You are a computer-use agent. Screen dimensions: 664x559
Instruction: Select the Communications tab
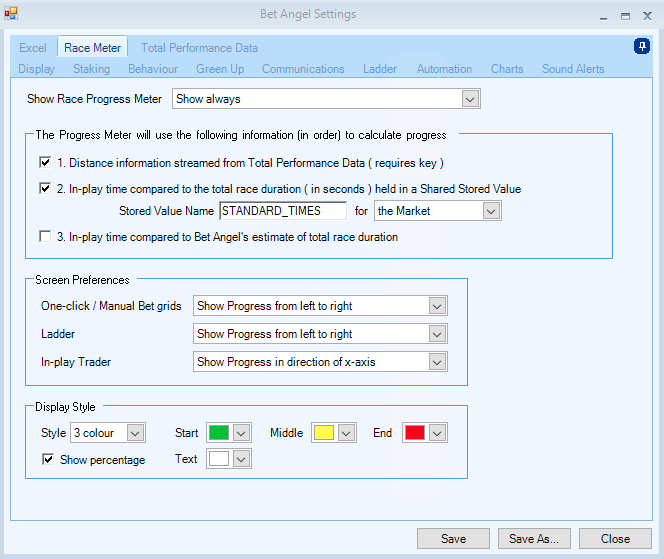point(303,69)
